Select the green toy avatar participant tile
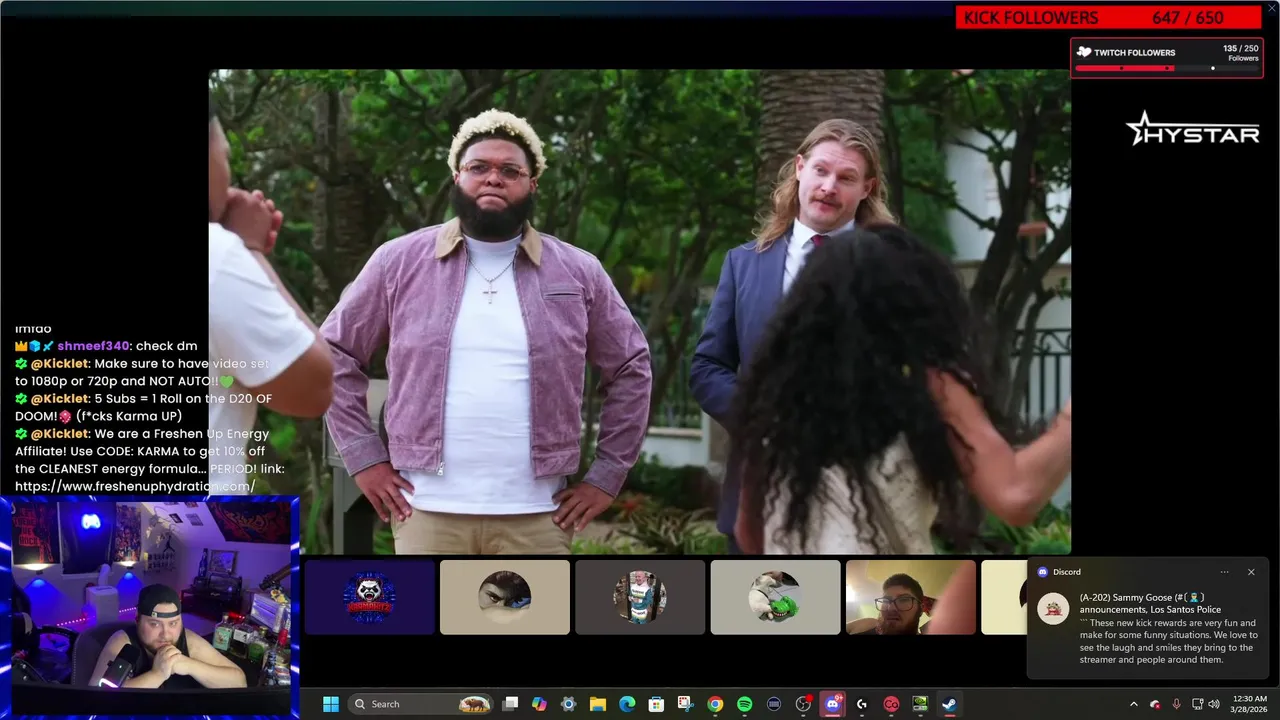This screenshot has height=720, width=1280. pos(775,597)
